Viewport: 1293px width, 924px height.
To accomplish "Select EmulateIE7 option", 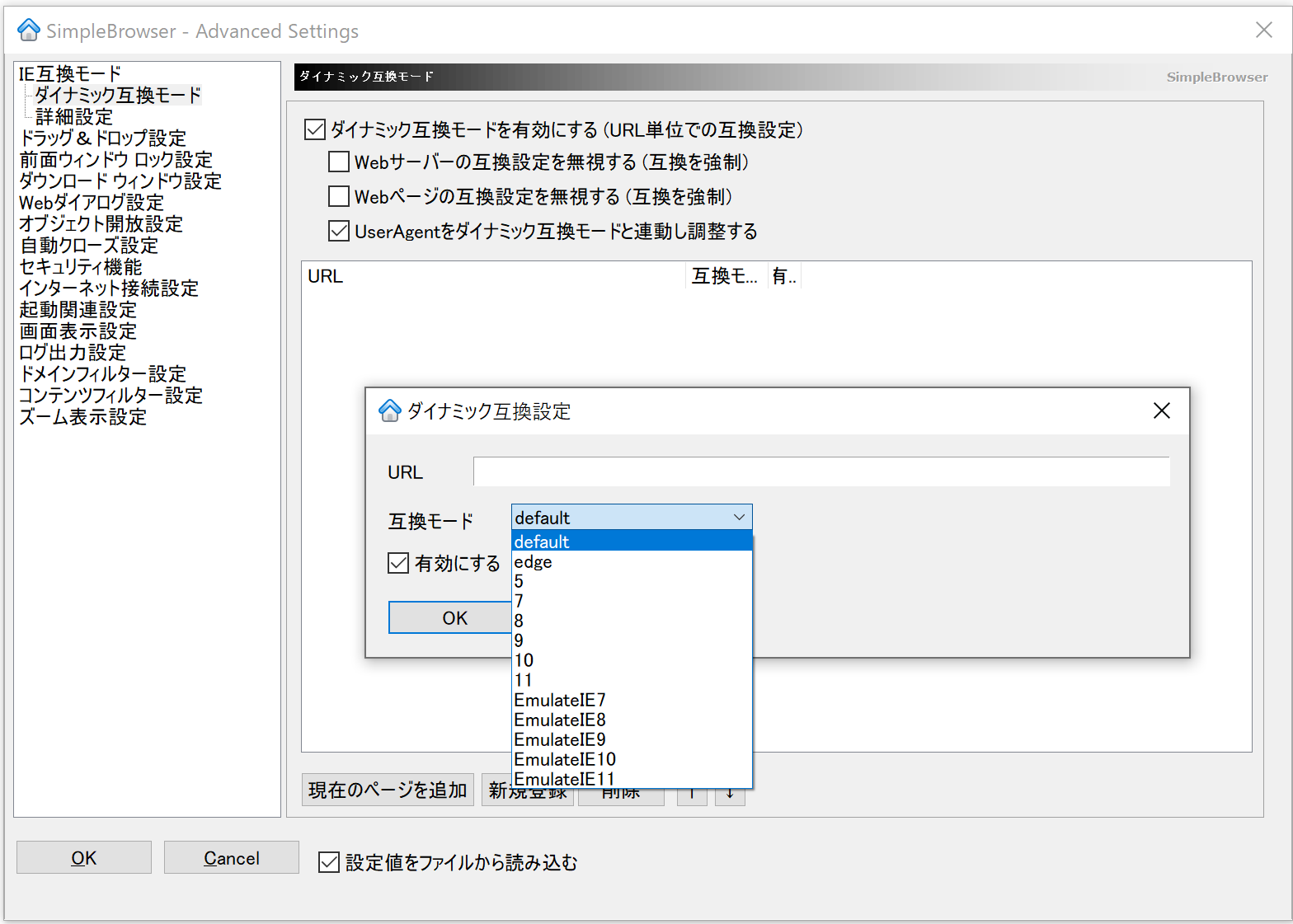I will pyautogui.click(x=632, y=701).
